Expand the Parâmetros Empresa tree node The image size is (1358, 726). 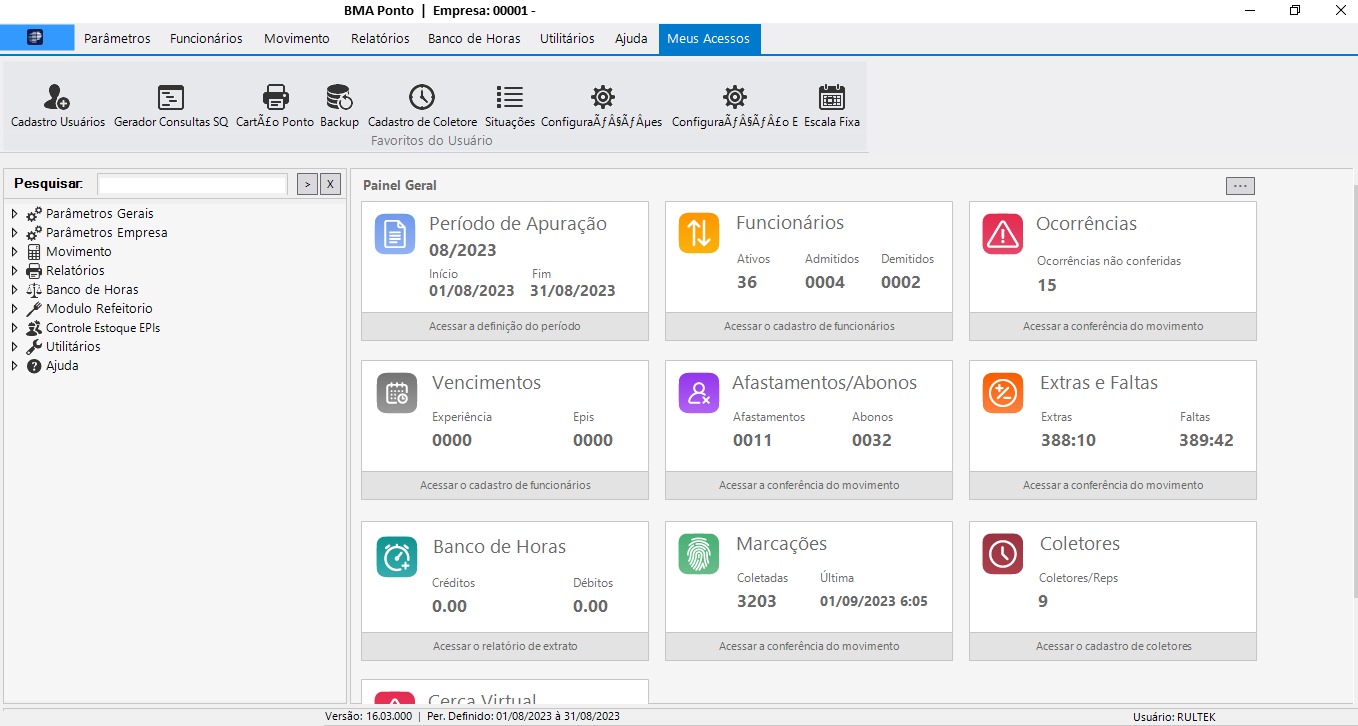tap(15, 233)
